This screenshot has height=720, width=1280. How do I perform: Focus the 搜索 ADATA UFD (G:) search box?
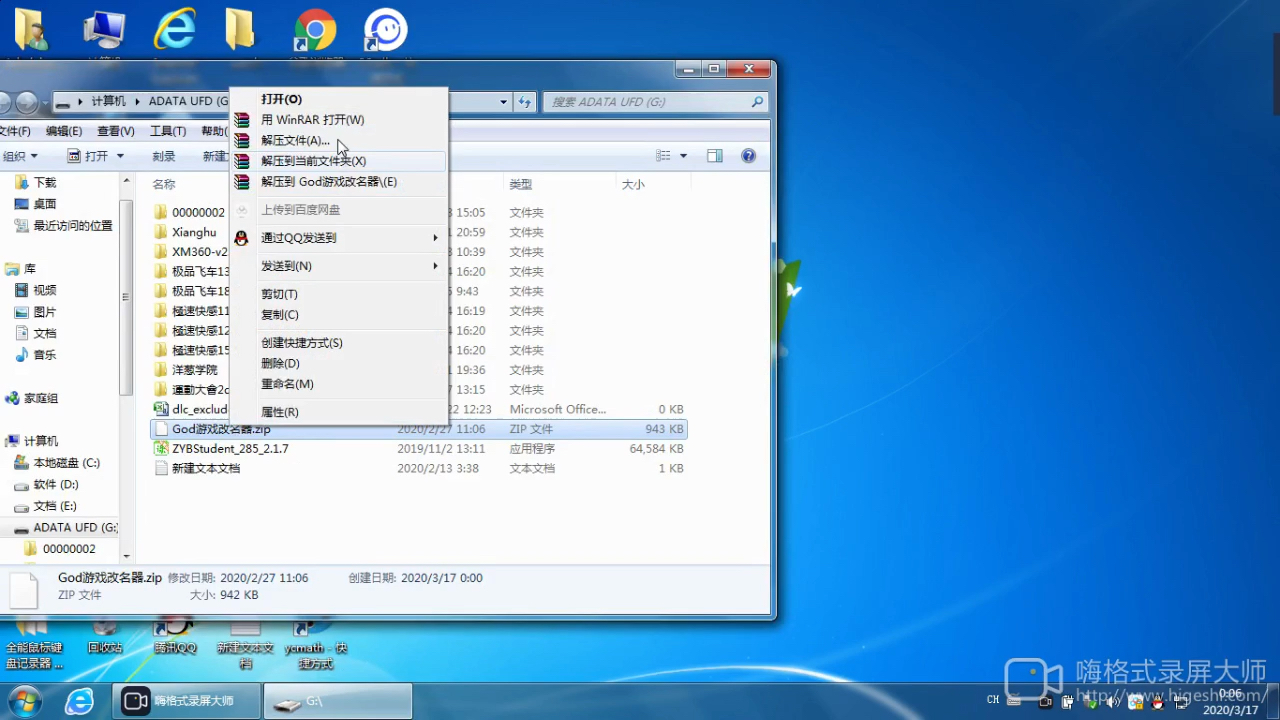pyautogui.click(x=656, y=102)
